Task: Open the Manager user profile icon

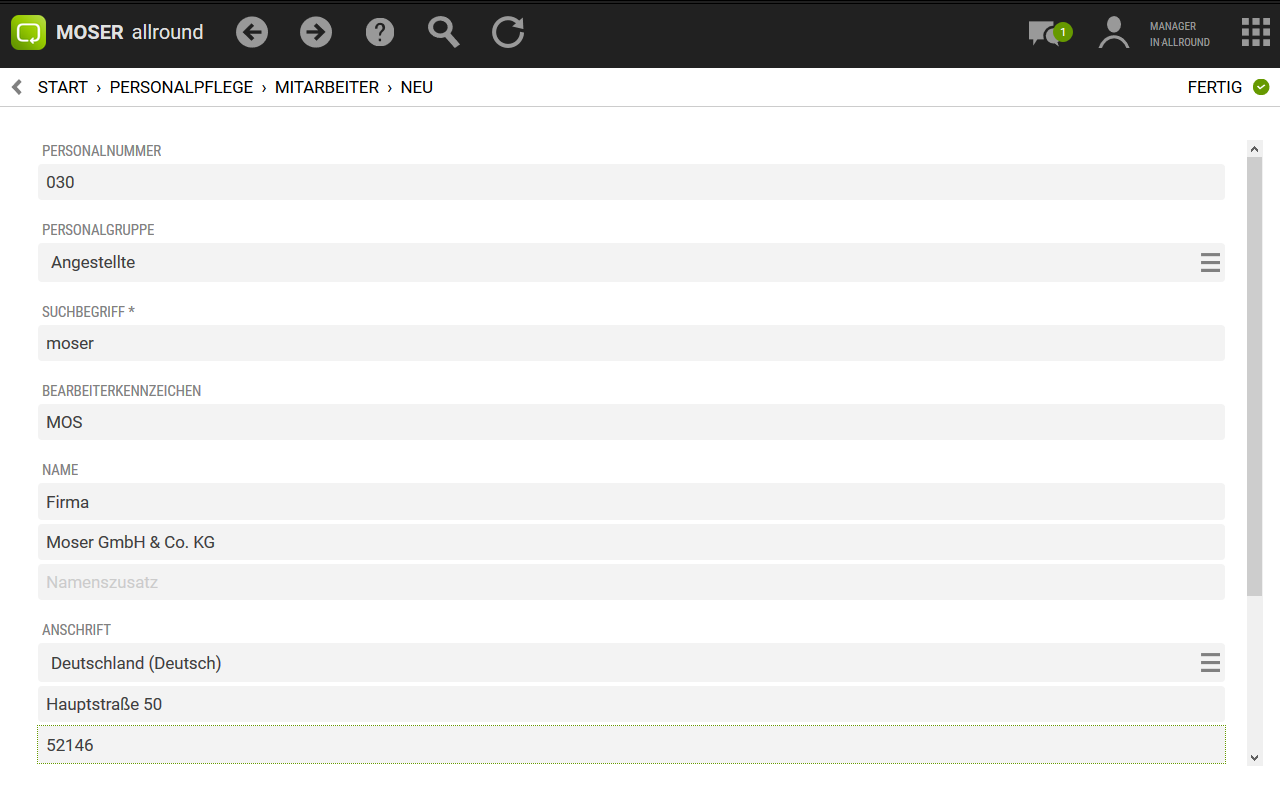Action: [x=1113, y=33]
